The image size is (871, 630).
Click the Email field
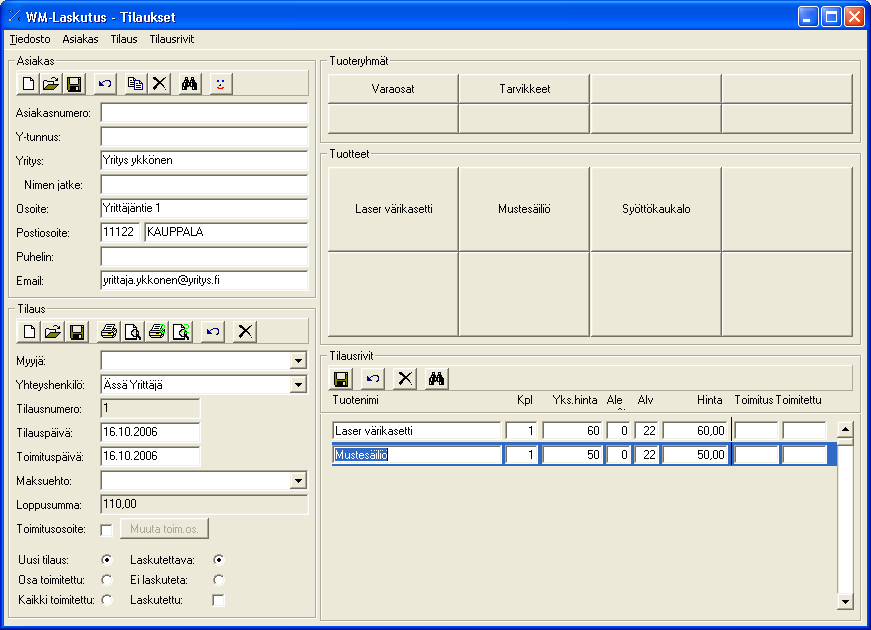(204, 281)
